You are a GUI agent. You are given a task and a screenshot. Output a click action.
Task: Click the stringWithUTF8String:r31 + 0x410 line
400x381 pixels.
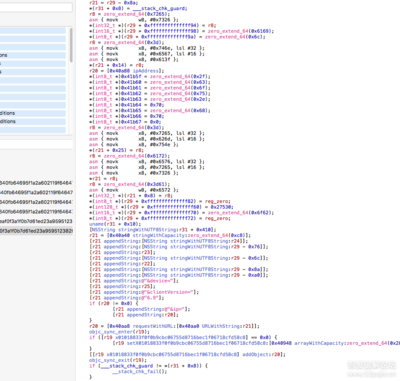(153, 230)
